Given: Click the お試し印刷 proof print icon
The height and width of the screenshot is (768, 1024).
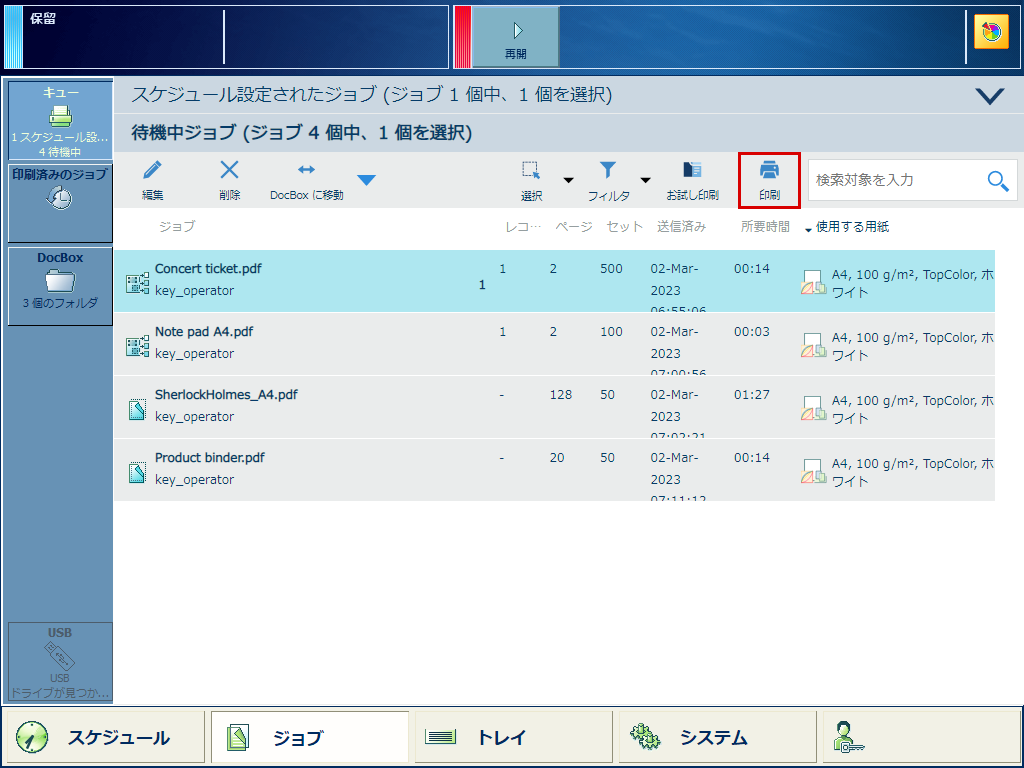Looking at the screenshot, I should pyautogui.click(x=692, y=170).
